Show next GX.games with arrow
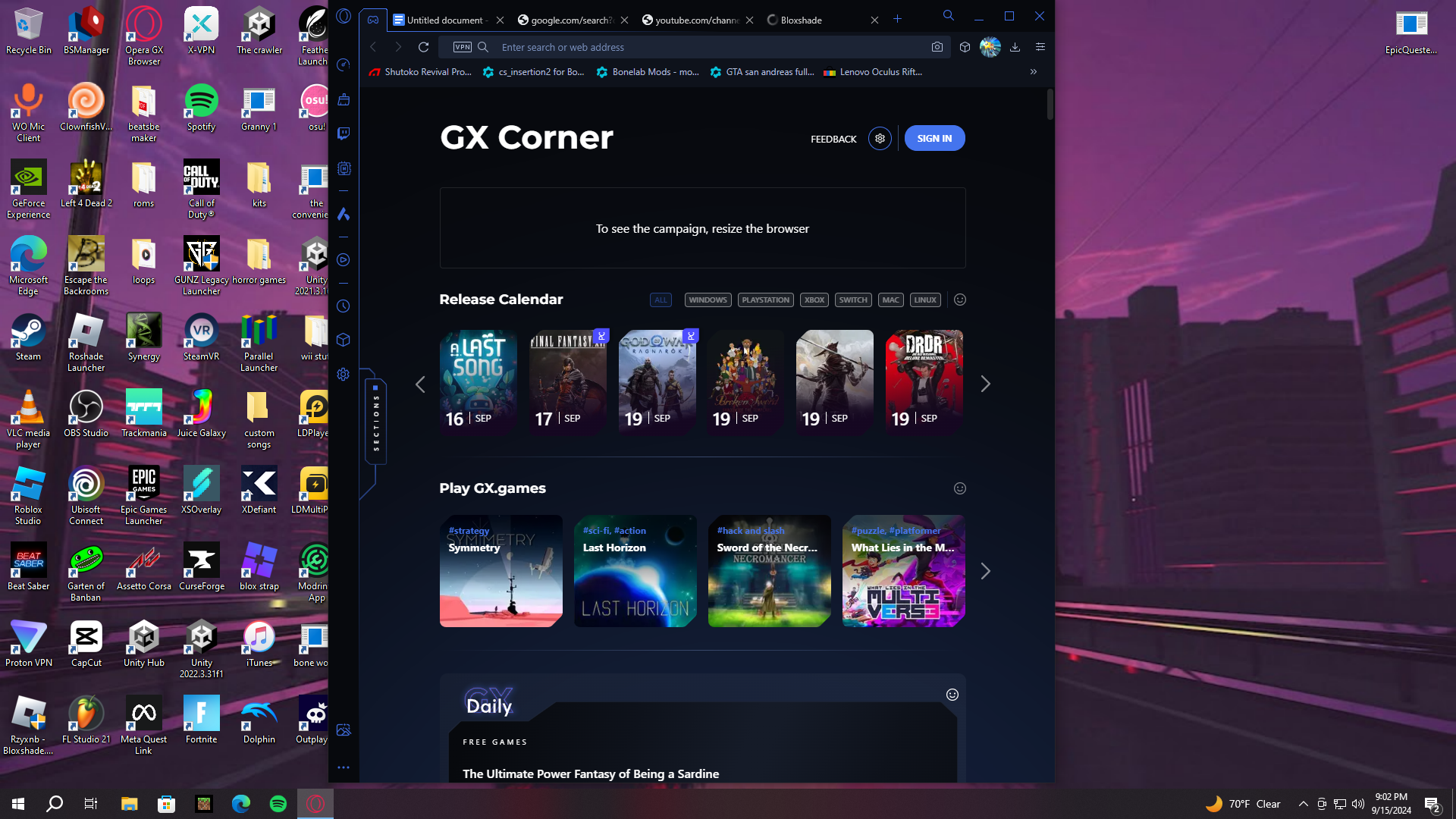 985,572
